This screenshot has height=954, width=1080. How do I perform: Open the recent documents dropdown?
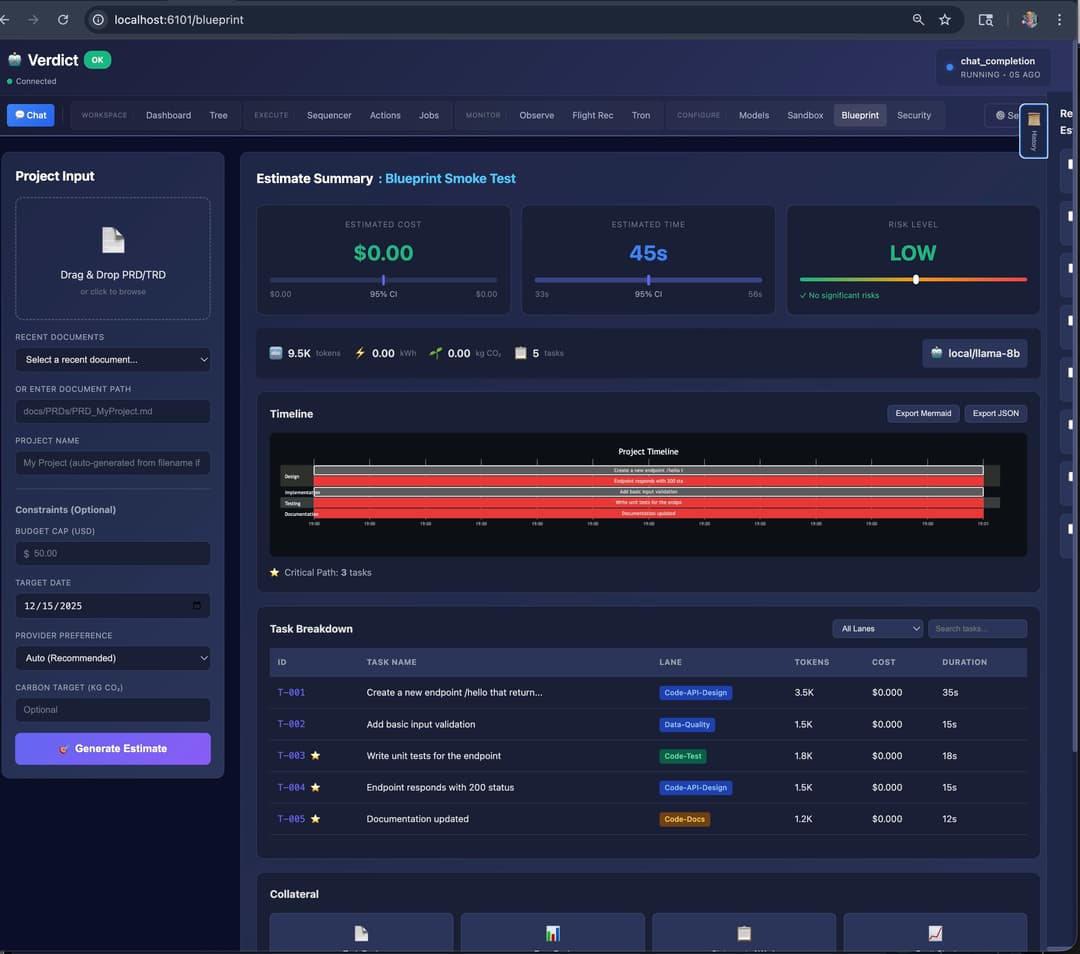pos(112,359)
